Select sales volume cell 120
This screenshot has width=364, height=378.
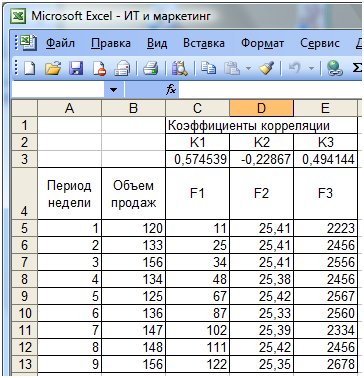click(133, 228)
